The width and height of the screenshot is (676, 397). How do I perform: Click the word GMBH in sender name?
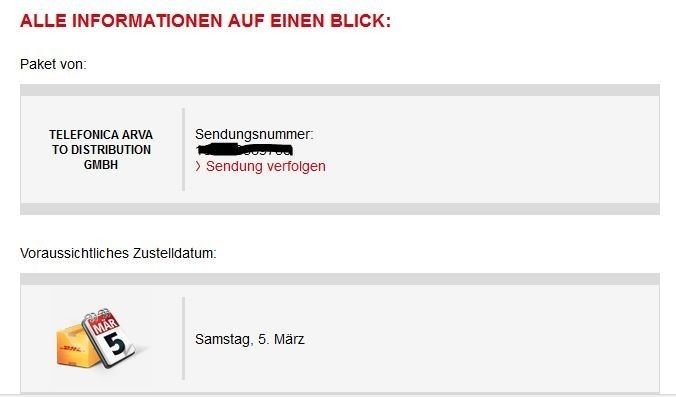[x=101, y=165]
